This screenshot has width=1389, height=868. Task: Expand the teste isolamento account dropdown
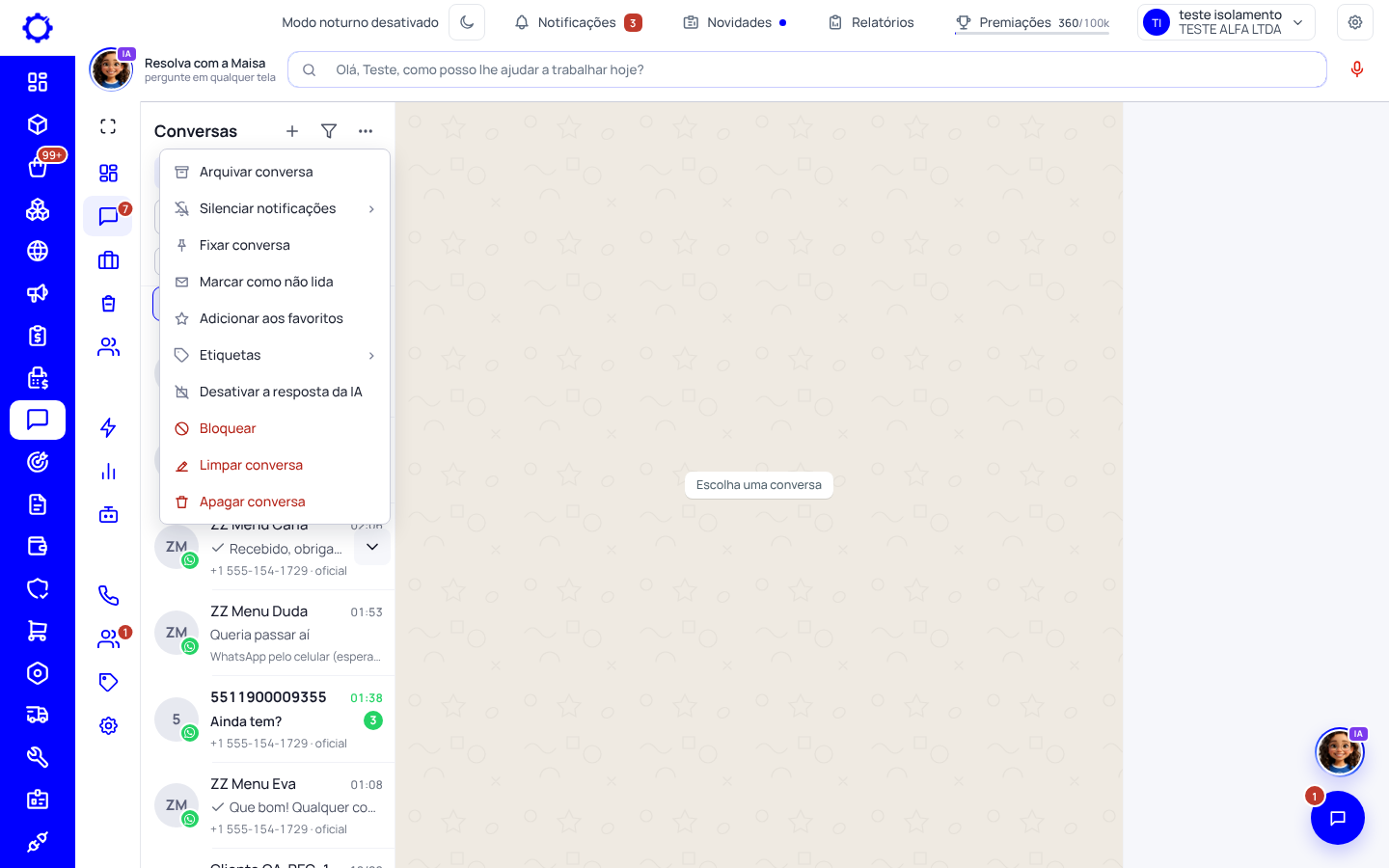point(1226,22)
